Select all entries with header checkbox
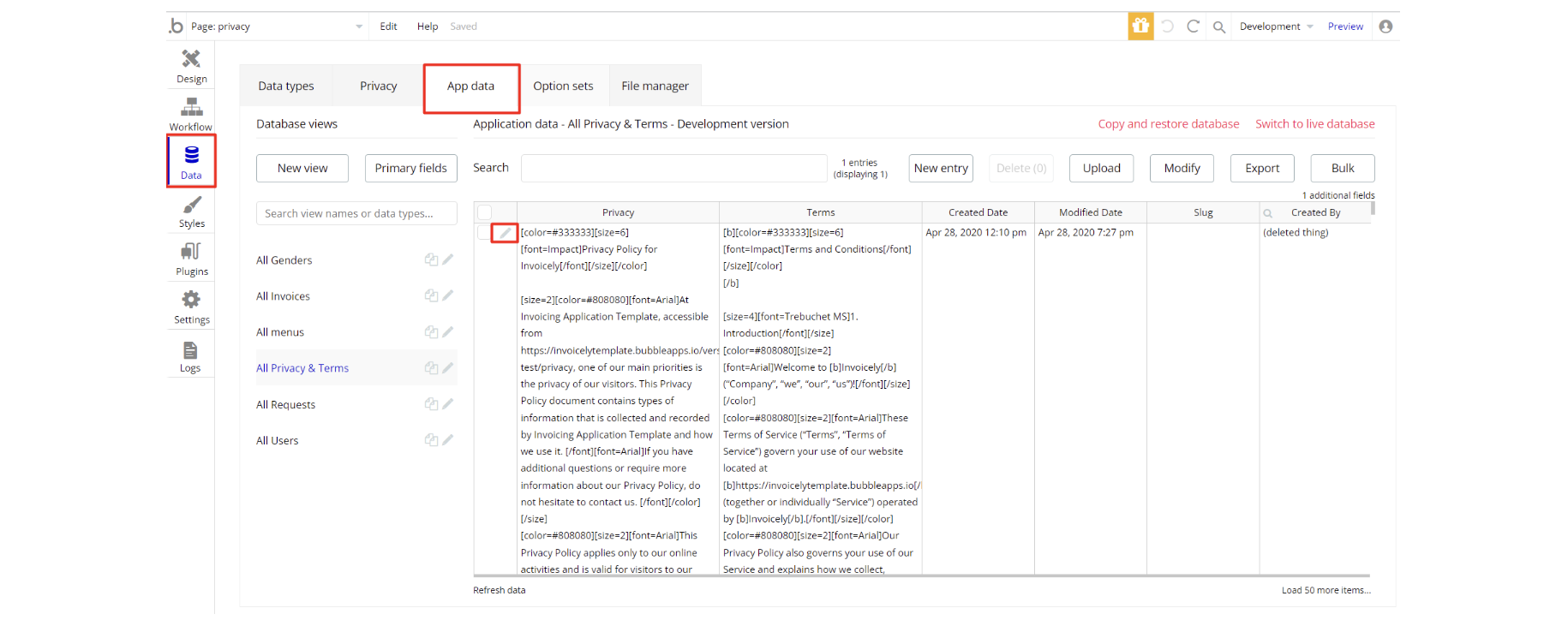Screen dimensions: 1568x620 pos(485,212)
